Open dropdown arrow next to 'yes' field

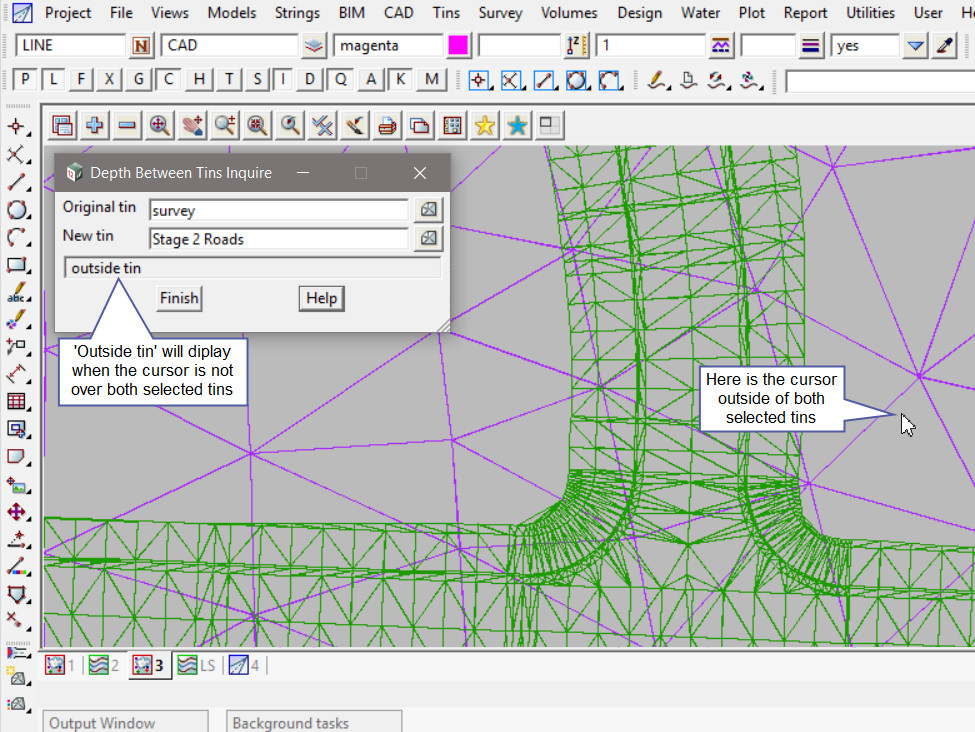(x=915, y=46)
